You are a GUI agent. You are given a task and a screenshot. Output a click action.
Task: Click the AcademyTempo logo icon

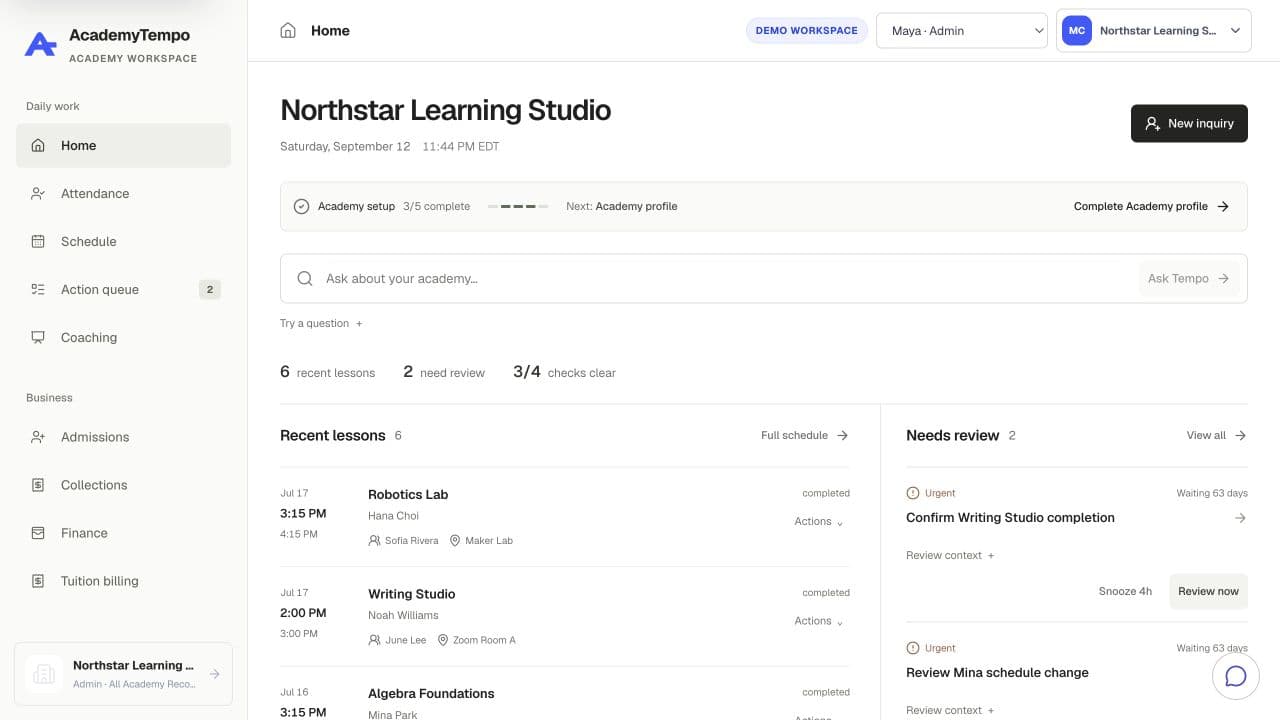coord(40,44)
